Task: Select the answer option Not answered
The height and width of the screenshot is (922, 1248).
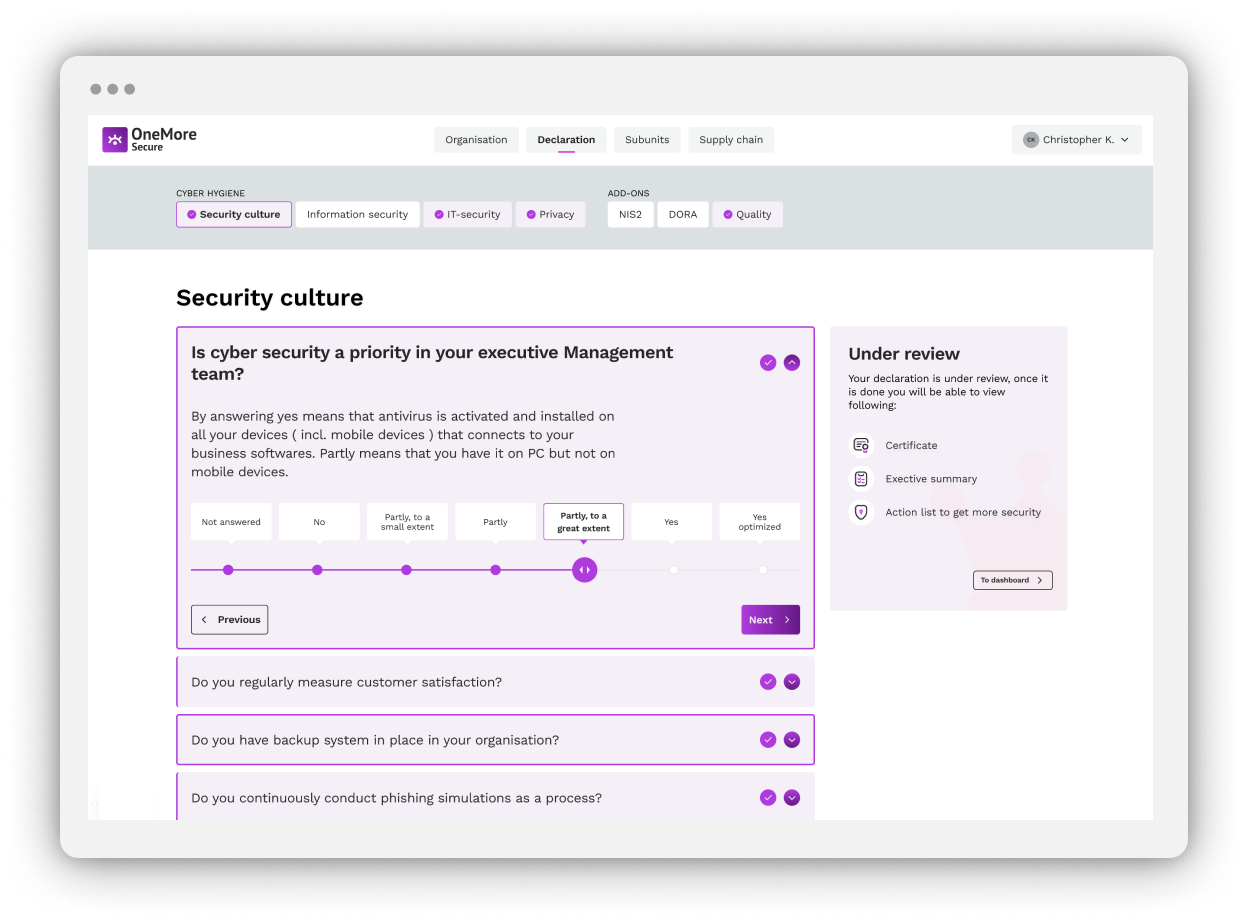Action: [x=231, y=521]
